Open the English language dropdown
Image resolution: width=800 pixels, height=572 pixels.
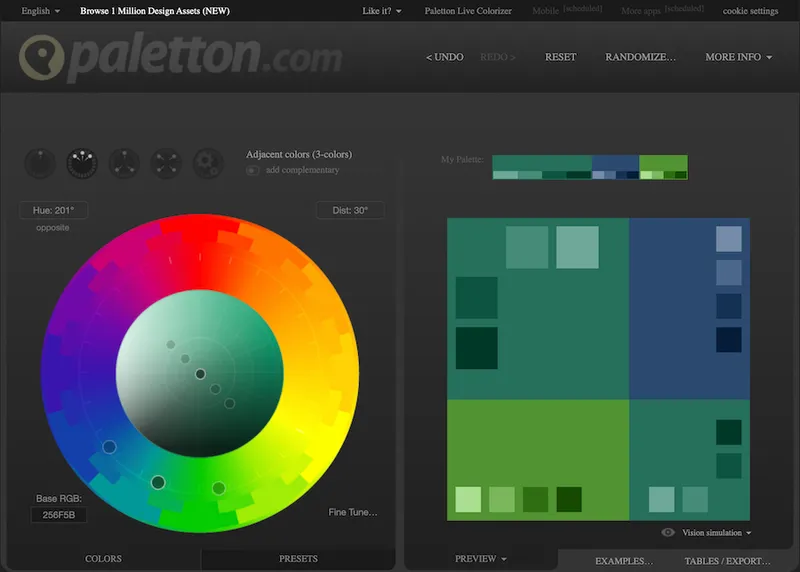pyautogui.click(x=41, y=11)
